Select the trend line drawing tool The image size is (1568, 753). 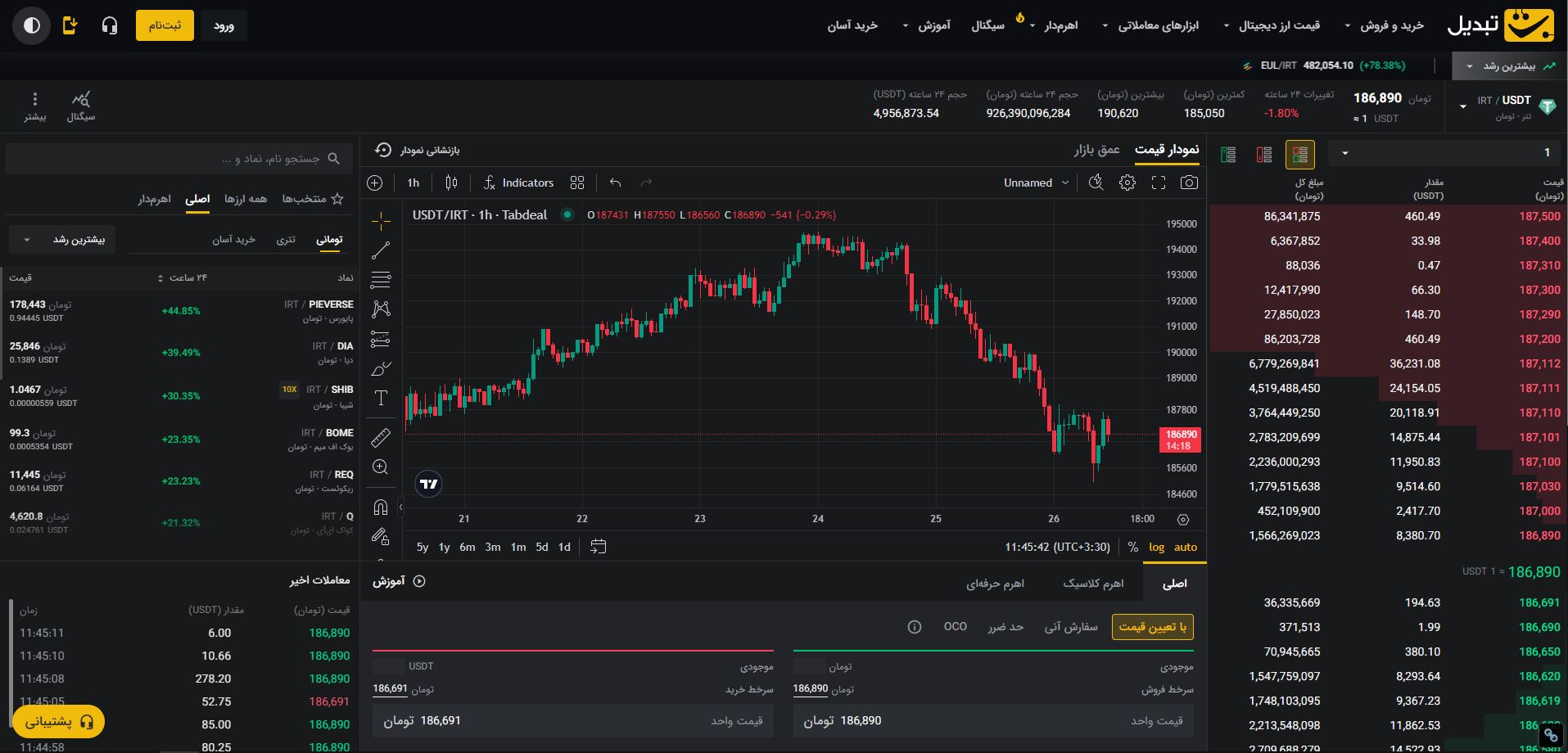click(x=381, y=250)
